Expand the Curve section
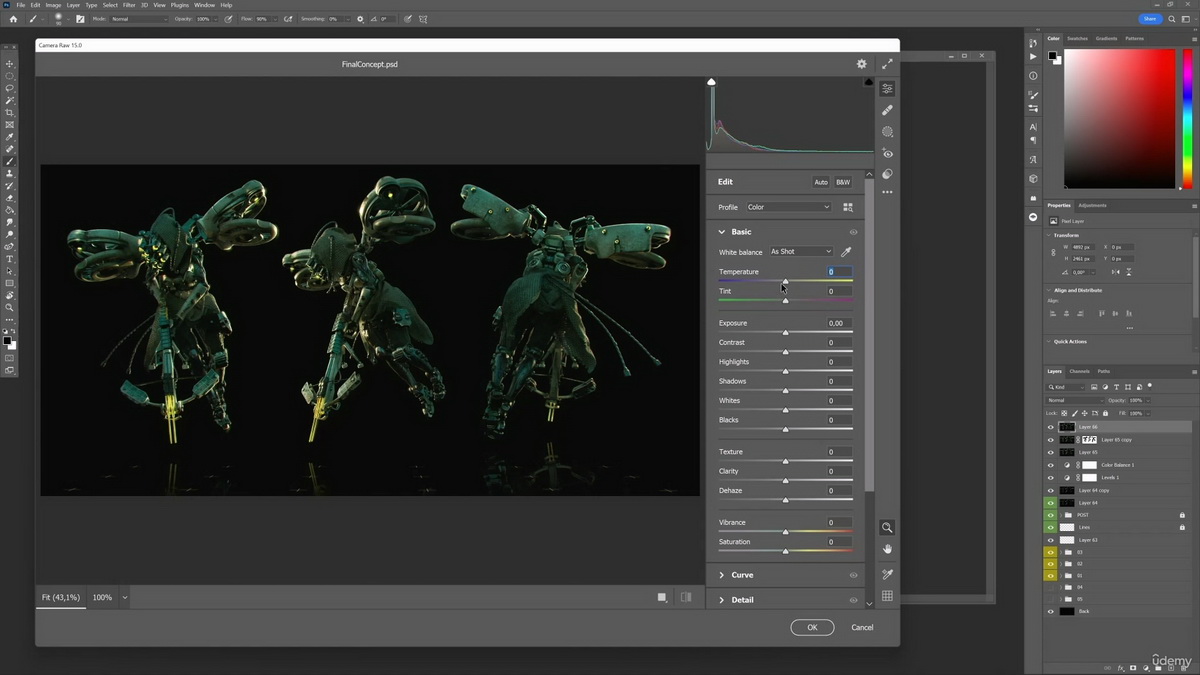Image resolution: width=1200 pixels, height=675 pixels. (x=722, y=575)
